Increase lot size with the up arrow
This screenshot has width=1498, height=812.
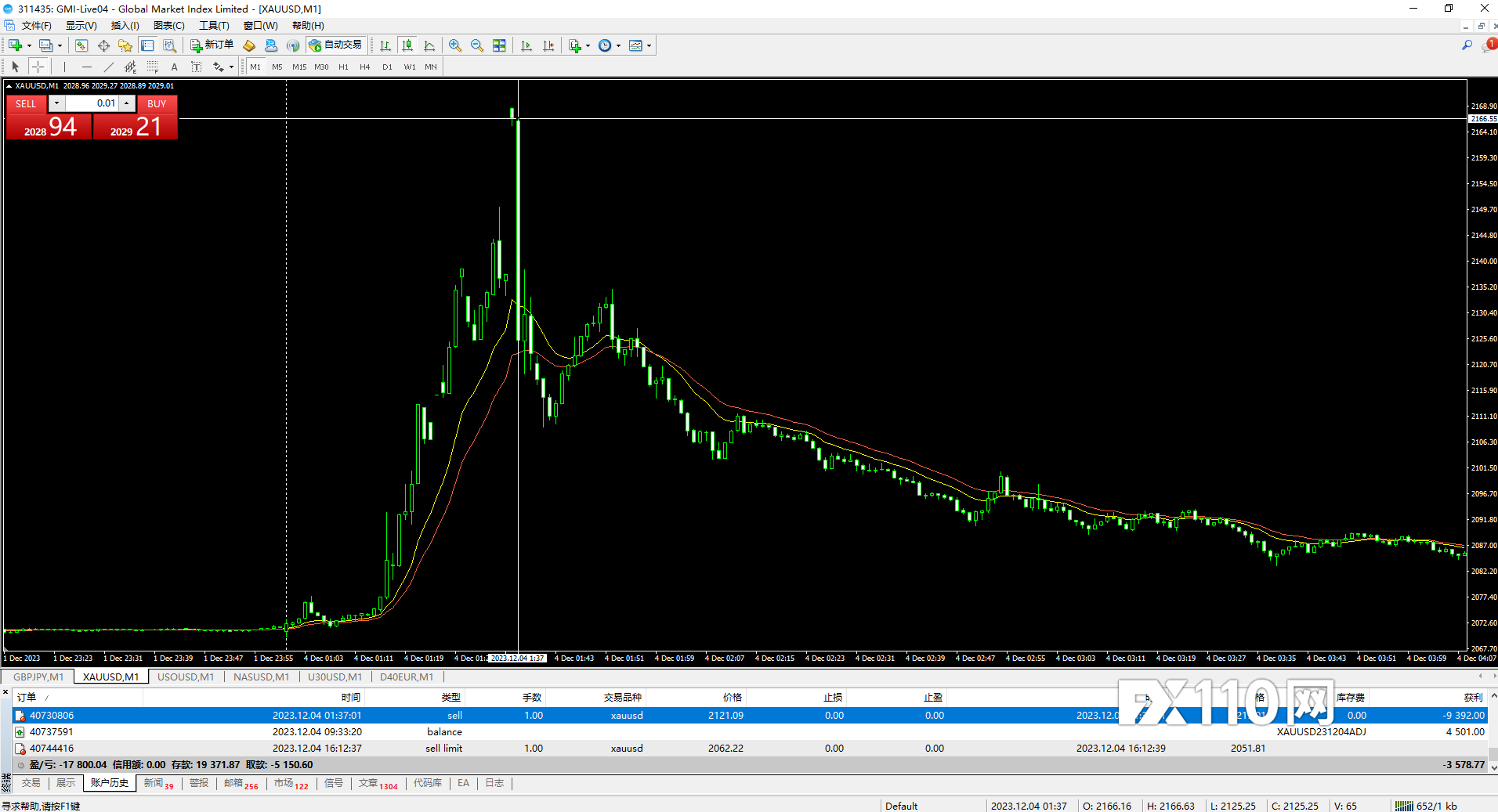point(127,103)
